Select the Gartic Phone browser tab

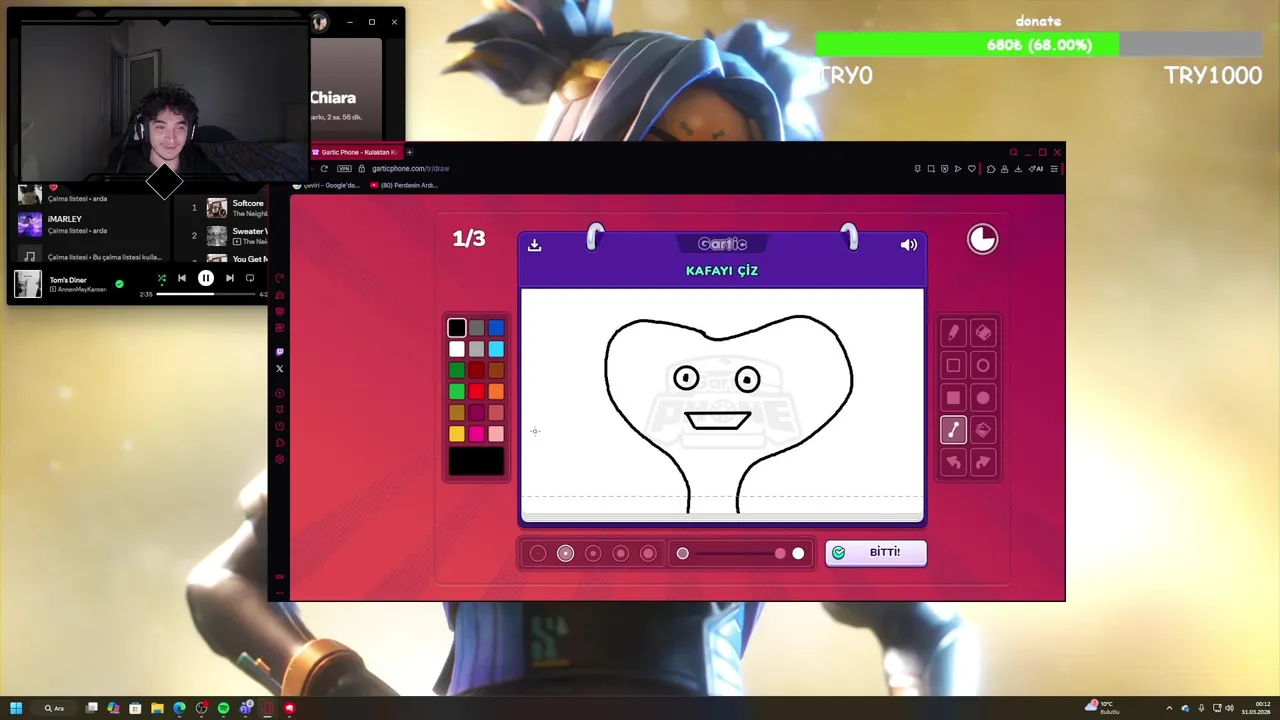[355, 152]
